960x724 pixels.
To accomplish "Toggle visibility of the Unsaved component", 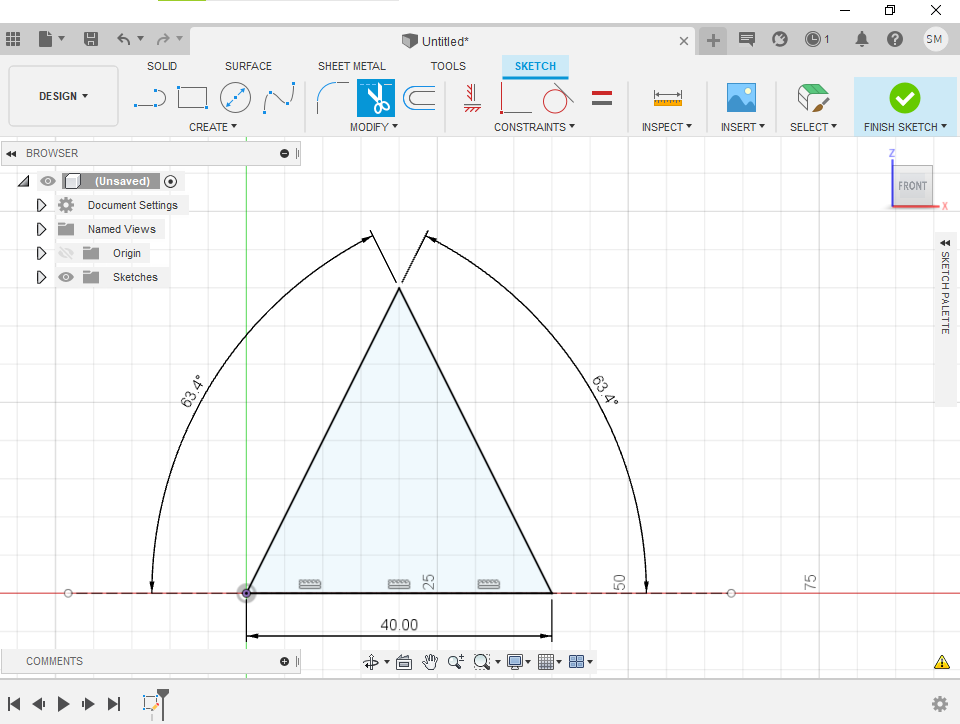I will click(x=48, y=181).
